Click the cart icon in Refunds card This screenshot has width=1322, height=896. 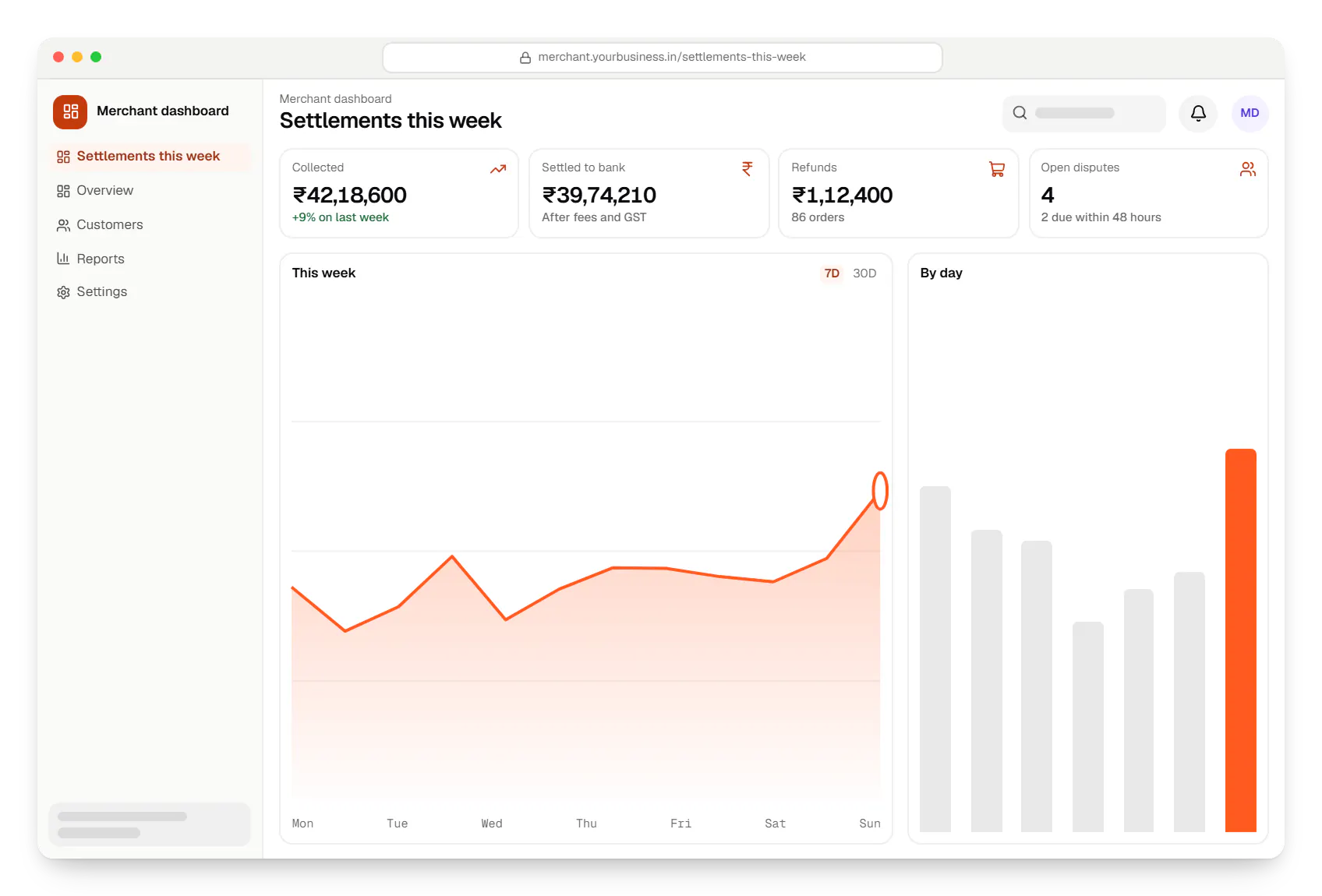click(x=997, y=169)
